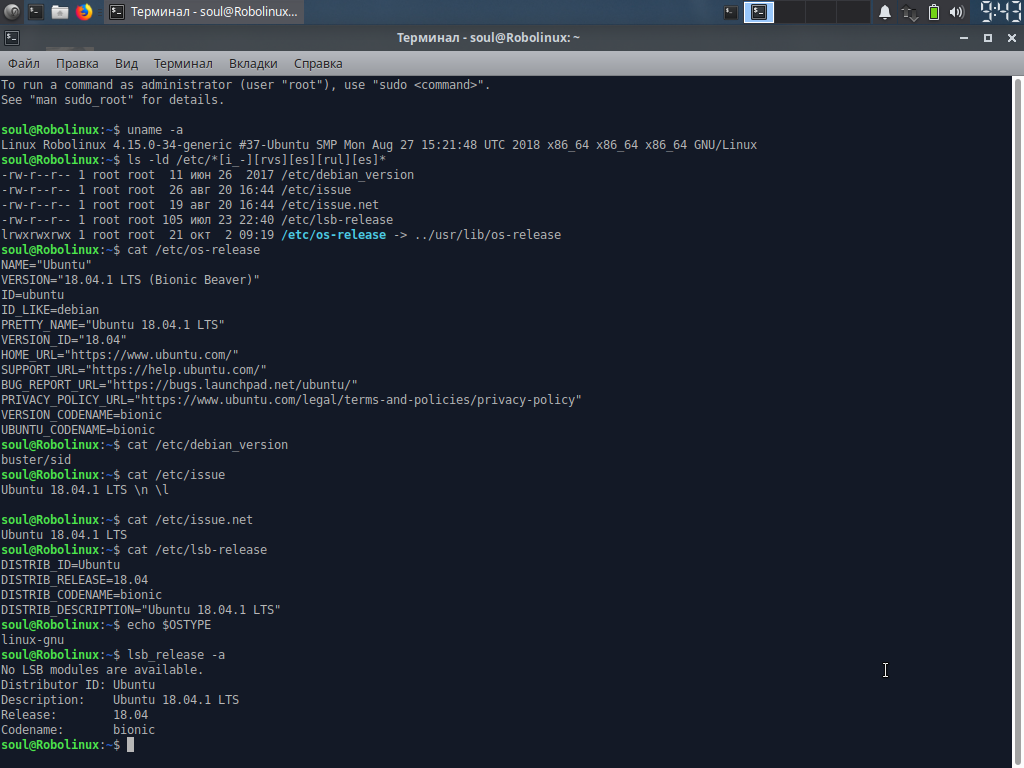Open the Терминал menu

coord(183,63)
